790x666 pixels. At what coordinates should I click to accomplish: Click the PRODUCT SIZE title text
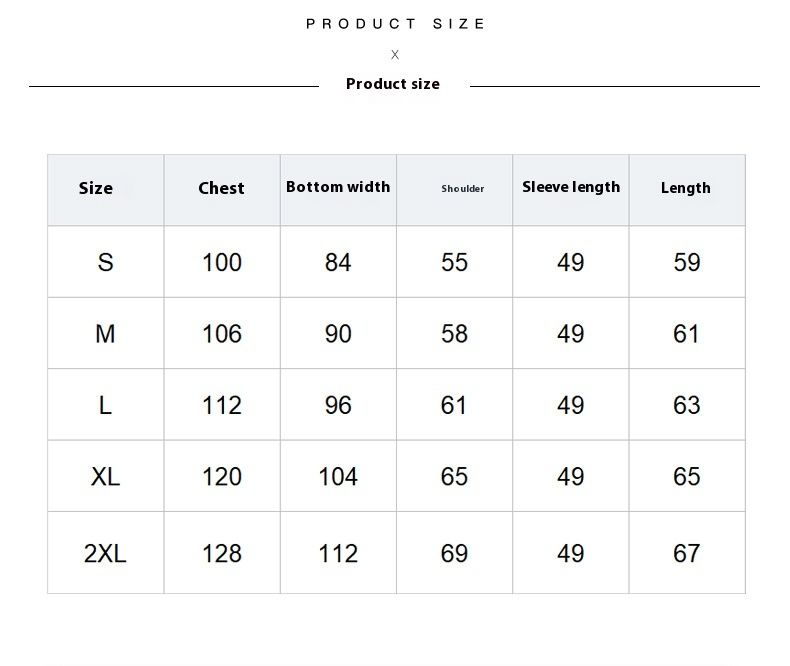tap(395, 24)
